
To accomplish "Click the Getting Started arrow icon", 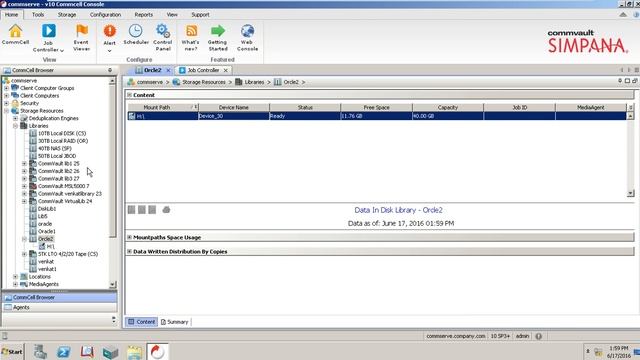I will [x=218, y=31].
